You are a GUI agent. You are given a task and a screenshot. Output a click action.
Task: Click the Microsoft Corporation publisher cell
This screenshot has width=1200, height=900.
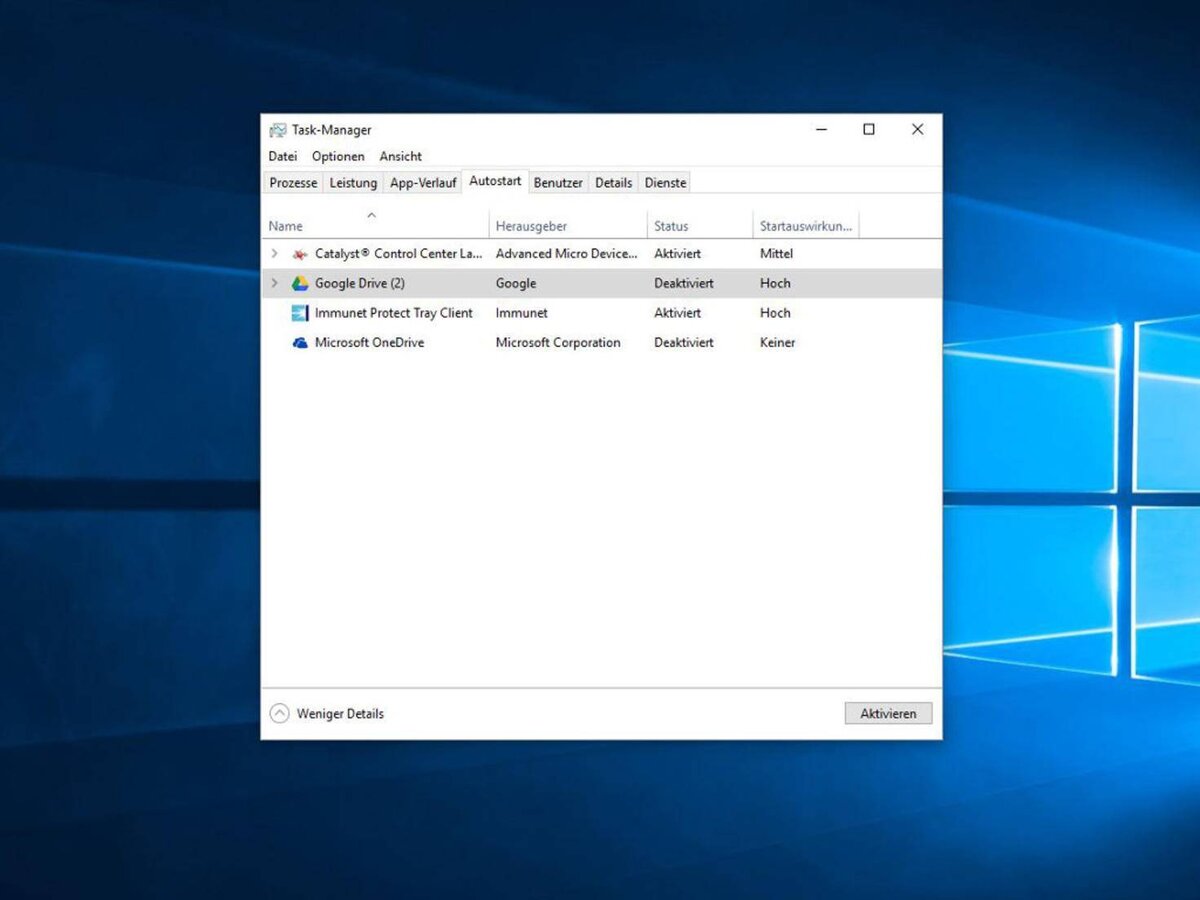click(558, 343)
